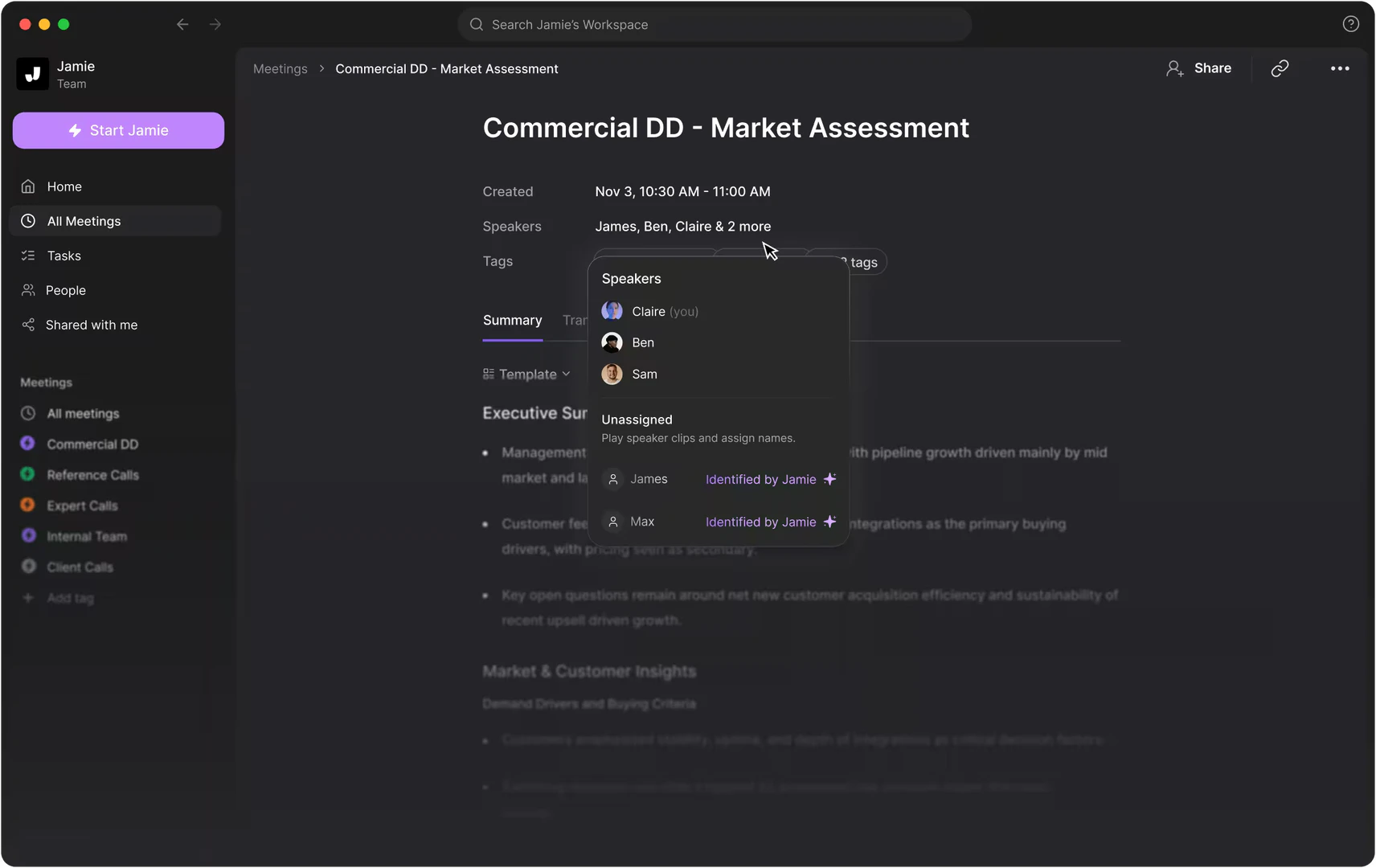
Task: Open Shared with me
Action: click(89, 325)
